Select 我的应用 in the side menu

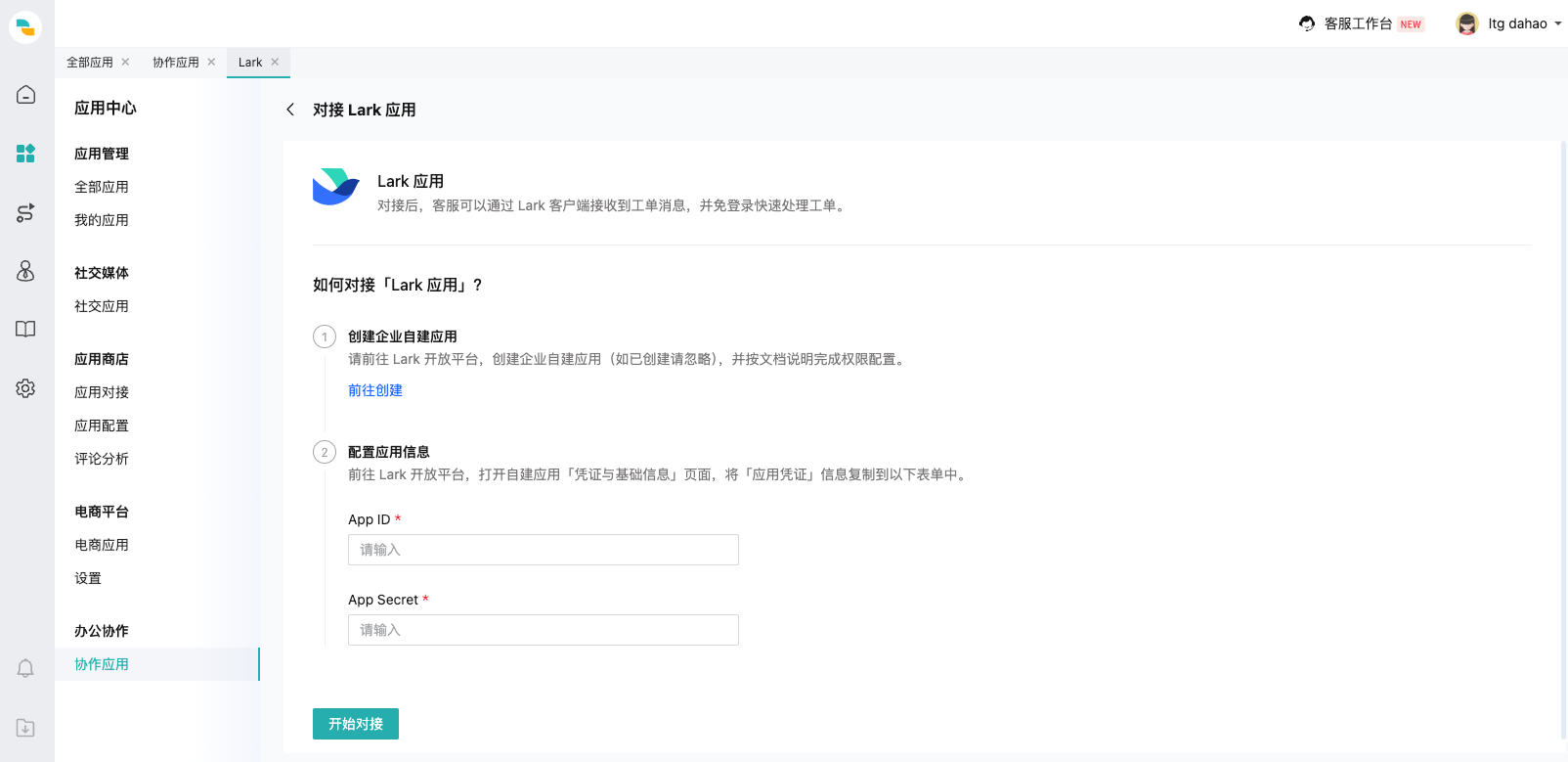click(x=102, y=220)
